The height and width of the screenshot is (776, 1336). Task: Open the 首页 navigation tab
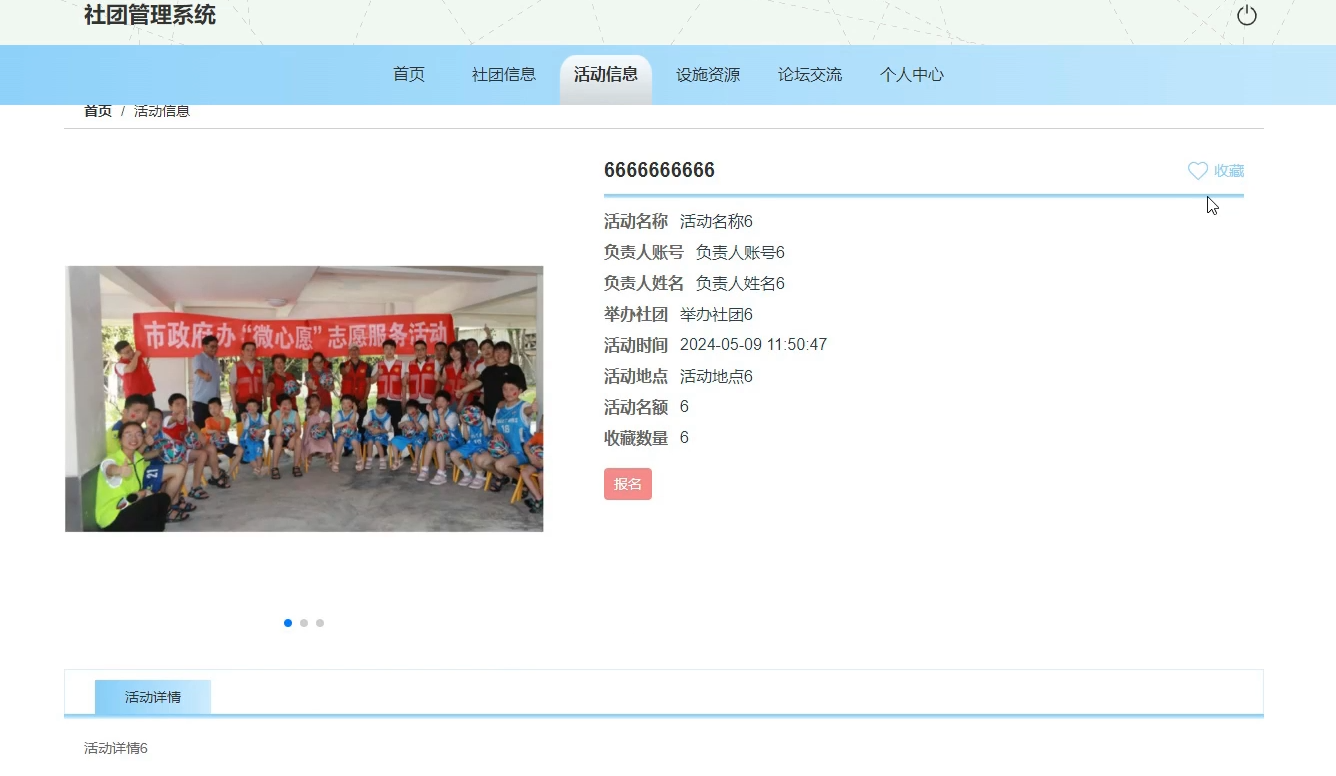click(409, 74)
